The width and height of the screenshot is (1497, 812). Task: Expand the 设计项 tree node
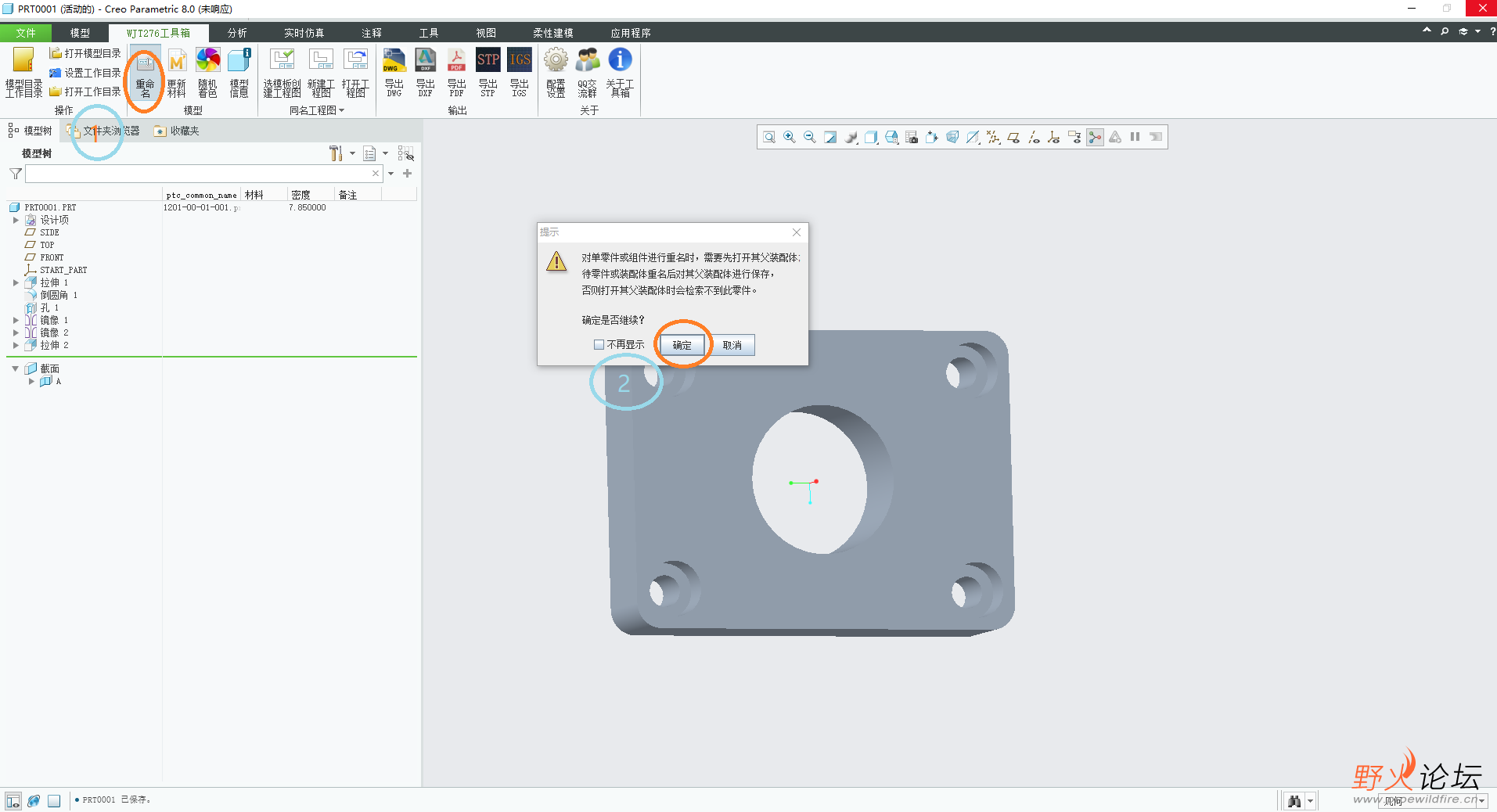pyautogui.click(x=16, y=221)
